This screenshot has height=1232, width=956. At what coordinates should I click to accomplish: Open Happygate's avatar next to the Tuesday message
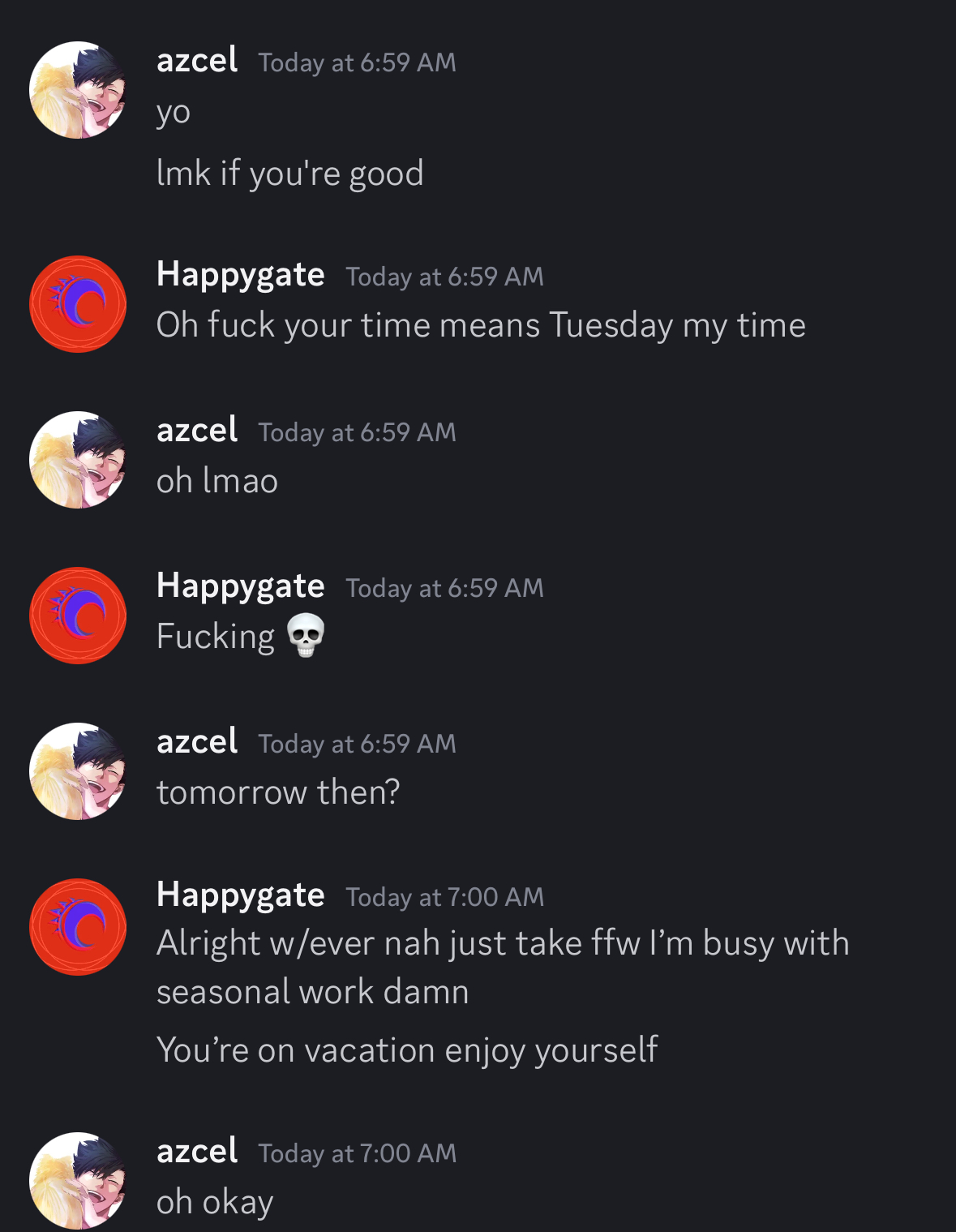(x=78, y=304)
